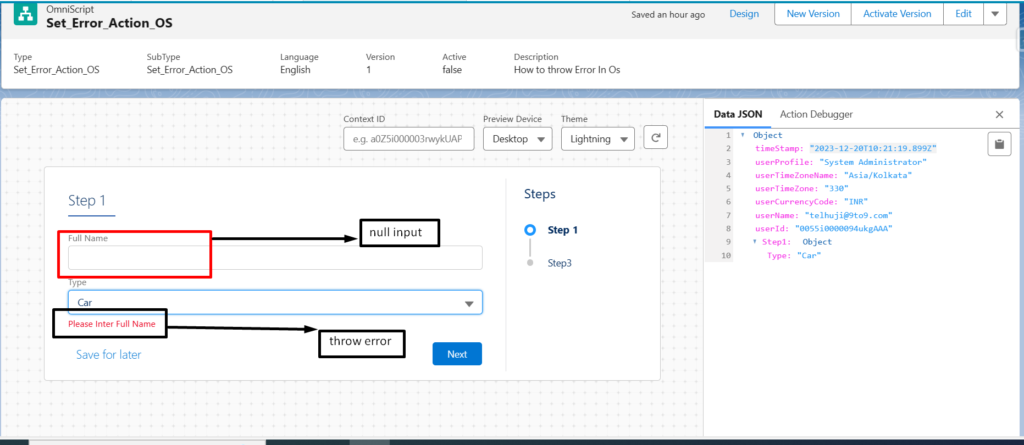
Task: Click the Step 1 heading in the form
Action: click(x=87, y=201)
